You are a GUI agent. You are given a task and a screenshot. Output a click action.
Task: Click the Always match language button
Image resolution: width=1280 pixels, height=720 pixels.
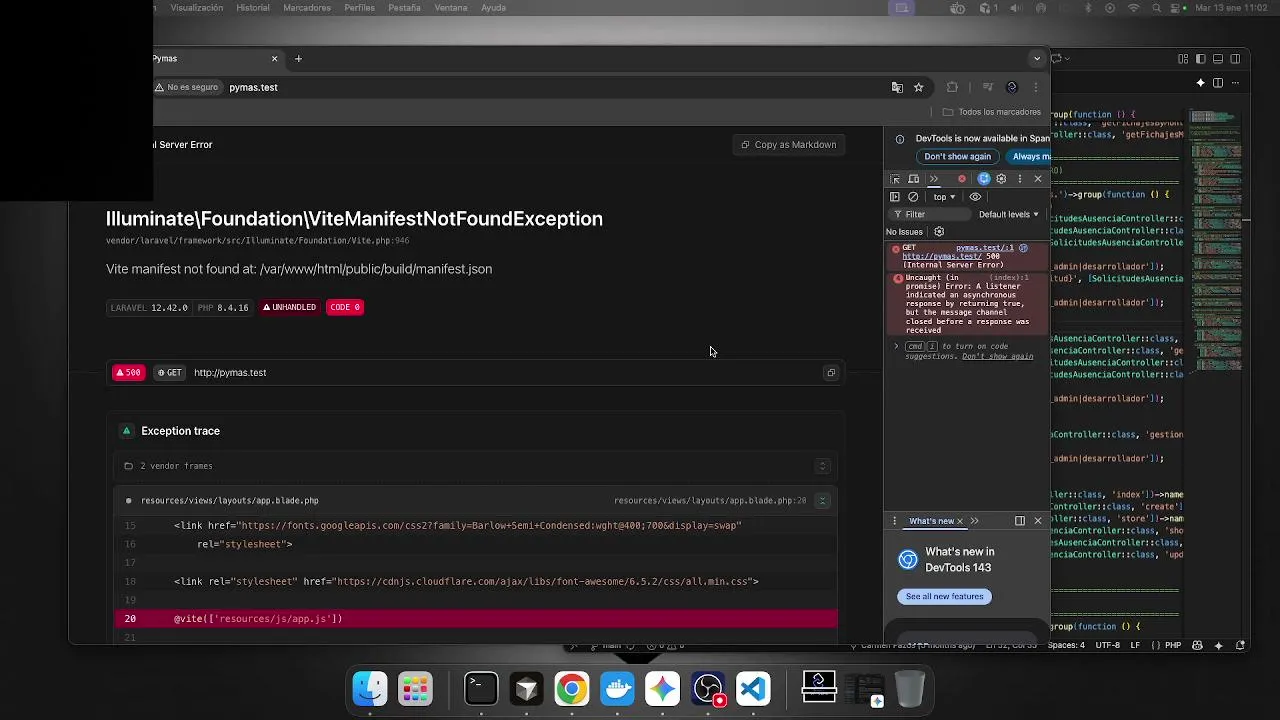[x=1030, y=156]
